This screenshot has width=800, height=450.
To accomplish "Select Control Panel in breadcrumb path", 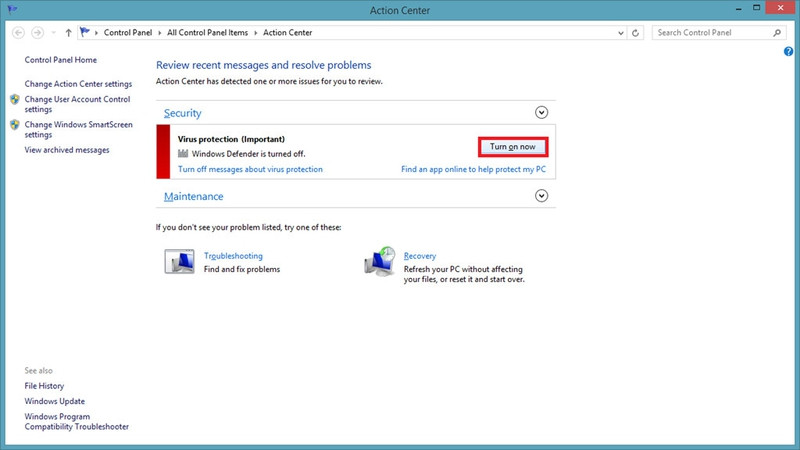I will (x=130, y=33).
